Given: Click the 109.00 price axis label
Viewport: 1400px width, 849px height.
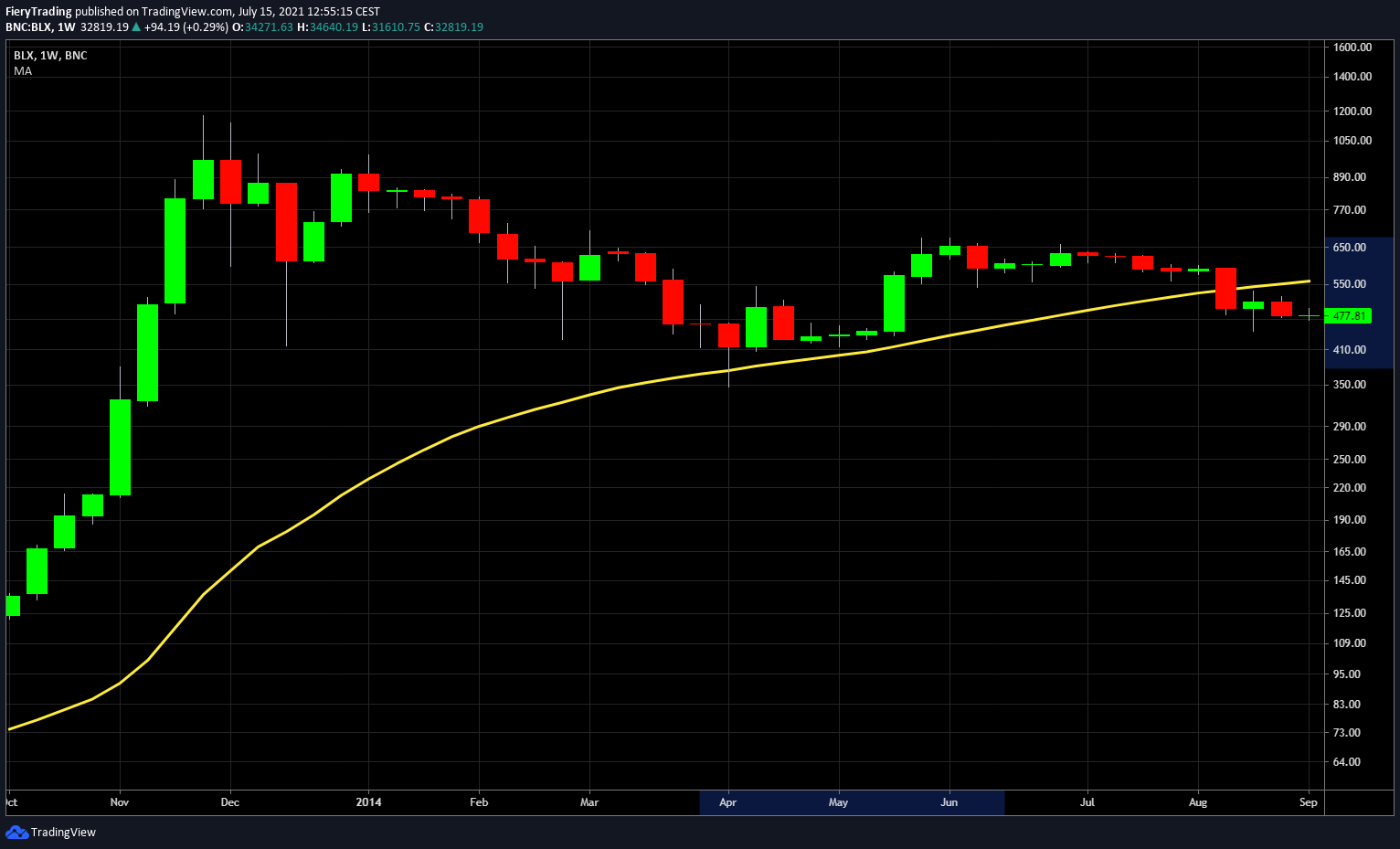Looking at the screenshot, I should point(1350,643).
